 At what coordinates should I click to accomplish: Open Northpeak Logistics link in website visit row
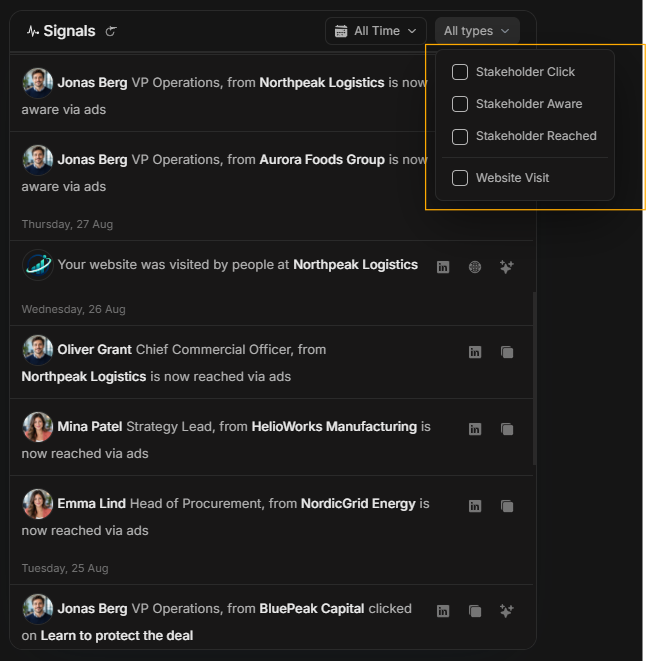coord(355,265)
